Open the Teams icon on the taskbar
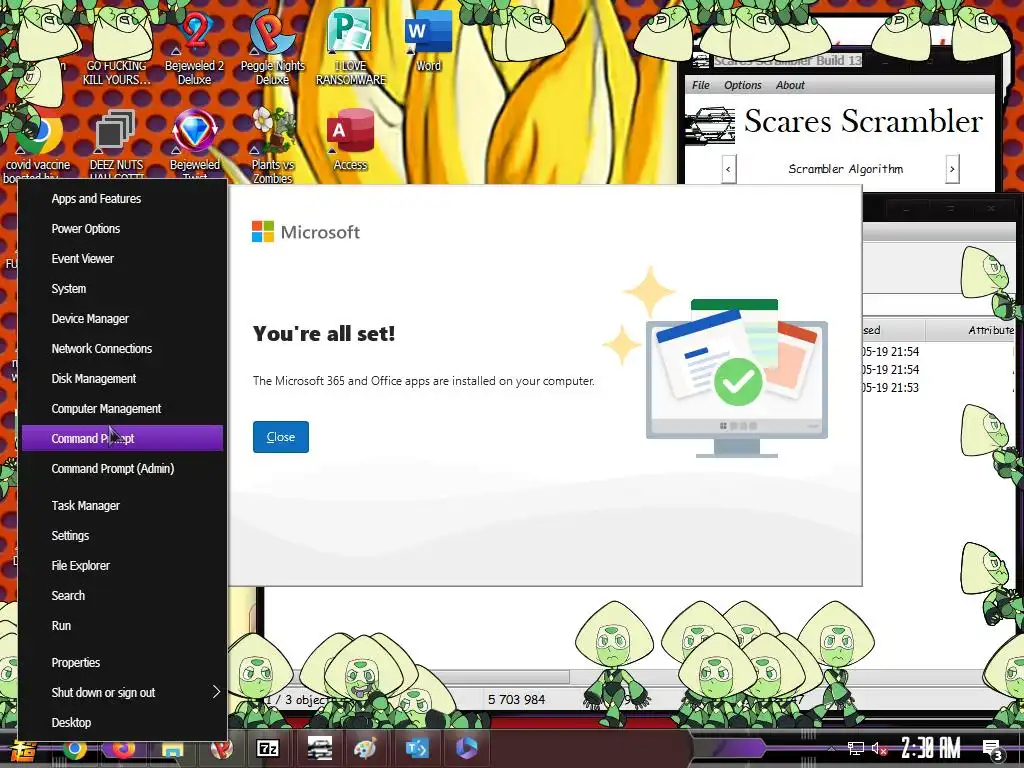This screenshot has height=768, width=1024. [x=417, y=748]
